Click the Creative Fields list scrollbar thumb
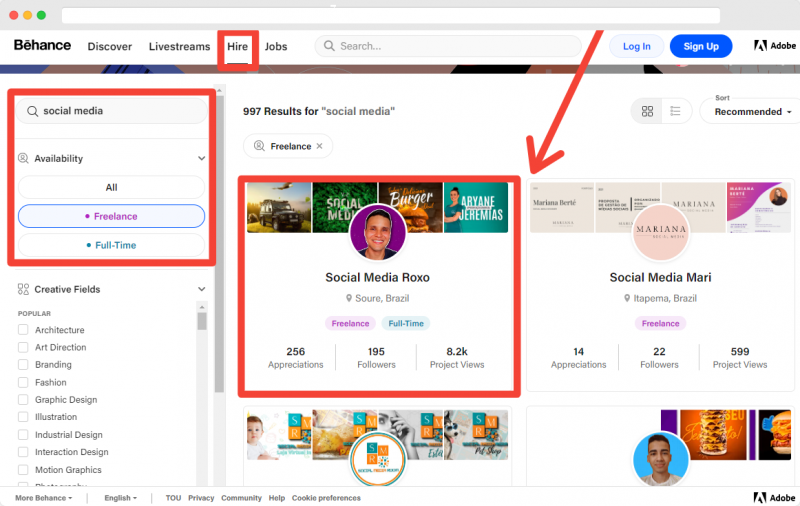The image size is (800, 506). coord(202,321)
